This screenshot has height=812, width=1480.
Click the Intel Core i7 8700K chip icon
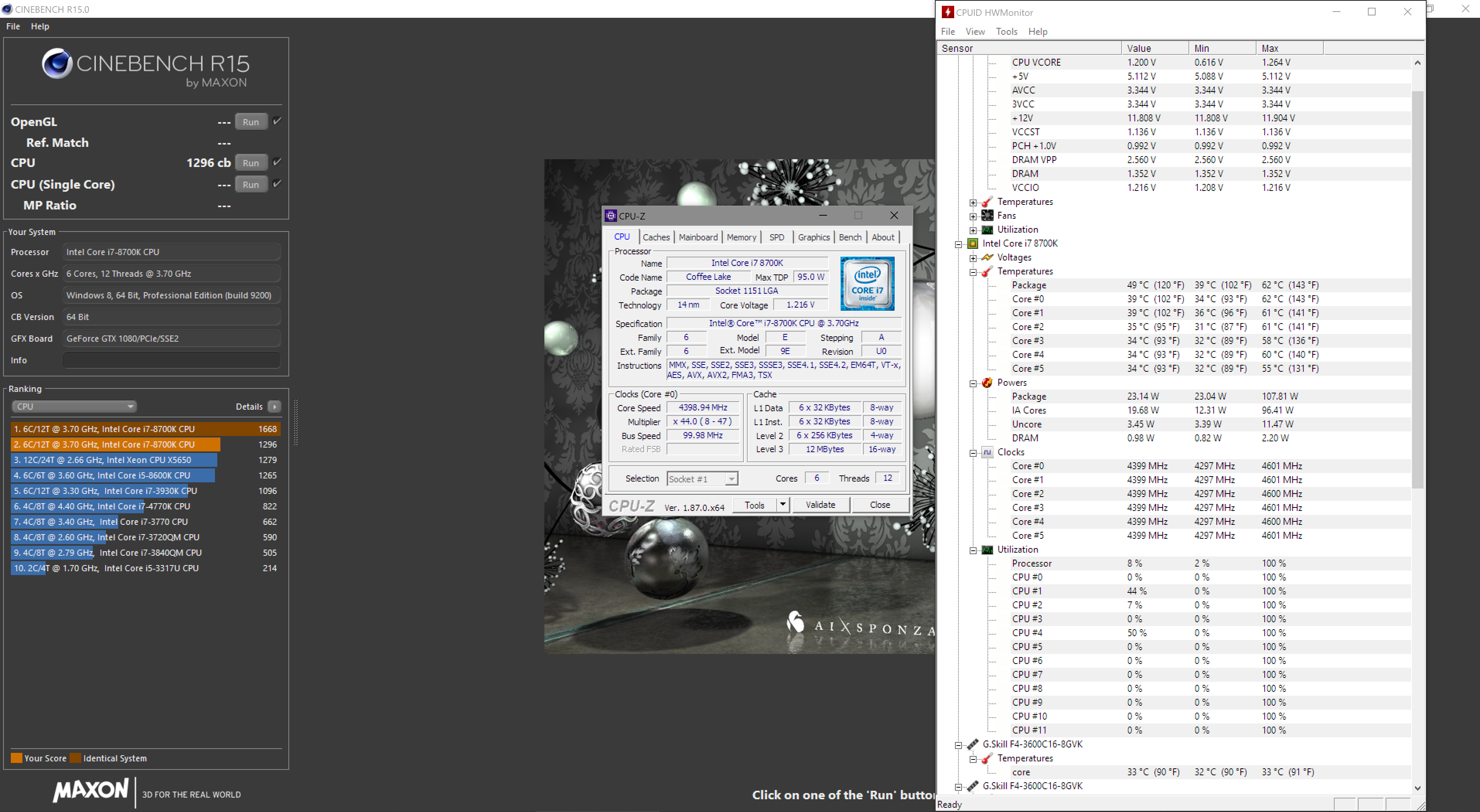click(973, 243)
